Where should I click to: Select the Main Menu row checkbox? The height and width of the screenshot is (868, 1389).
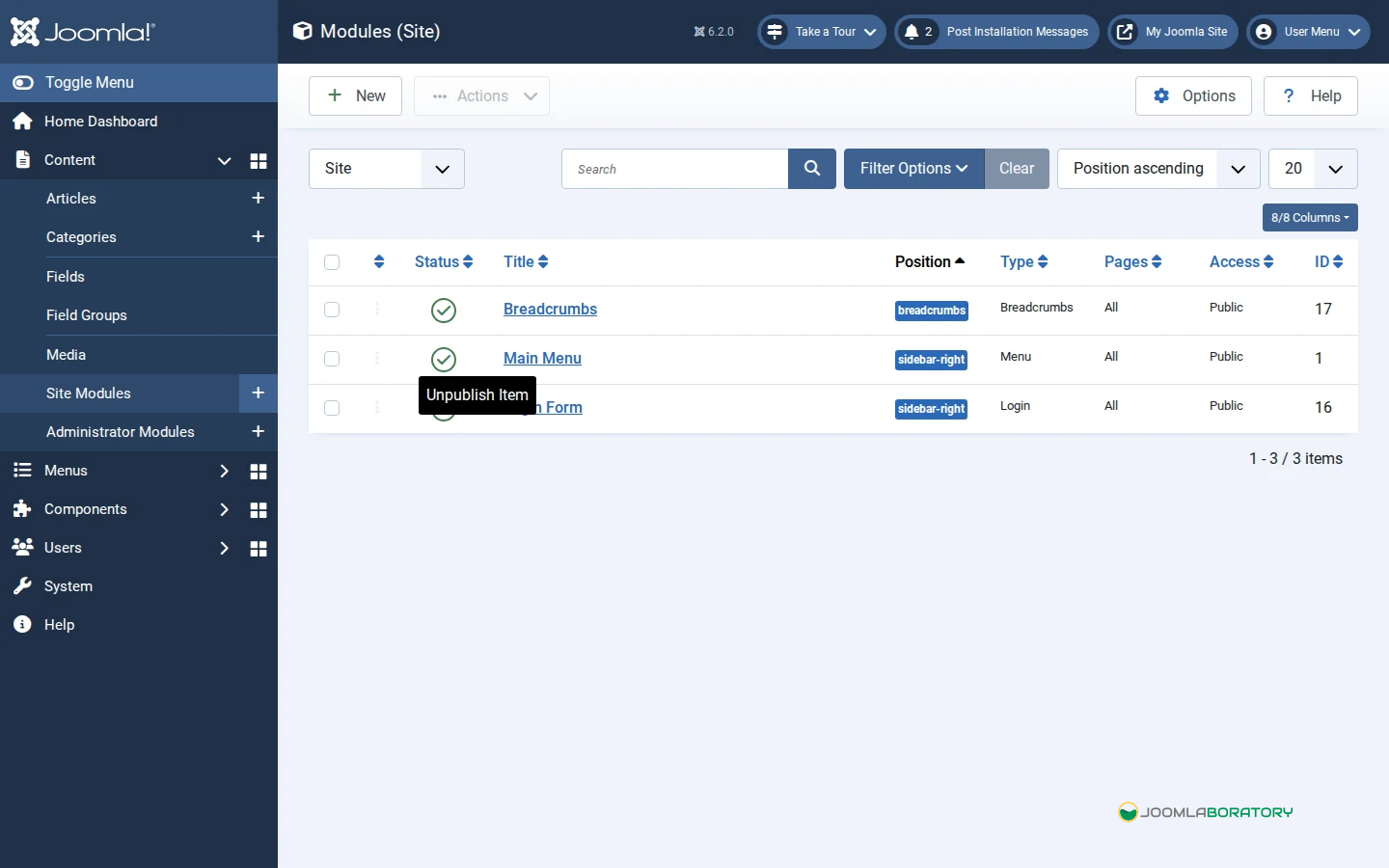(332, 359)
